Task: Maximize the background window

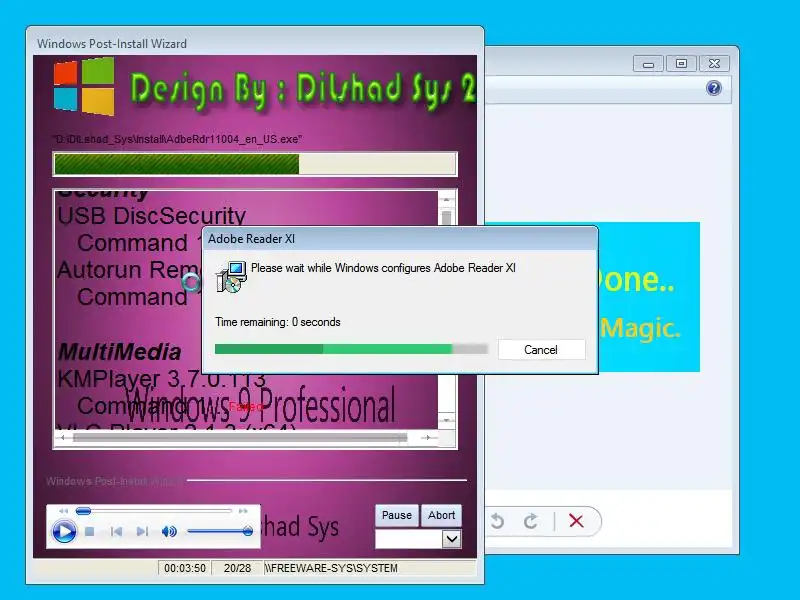Action: click(681, 64)
